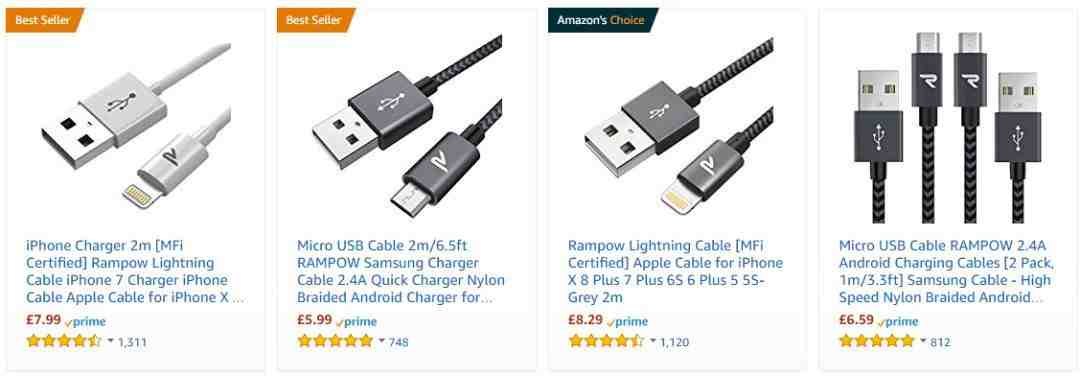Click Best Seller badge on iPhone Charger
The image size is (1080, 376).
coord(43,20)
